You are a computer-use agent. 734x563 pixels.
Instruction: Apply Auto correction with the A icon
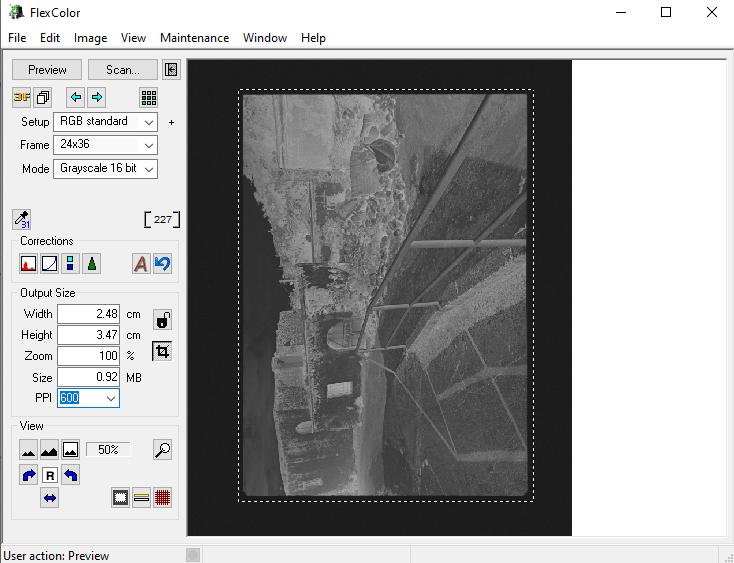[141, 263]
